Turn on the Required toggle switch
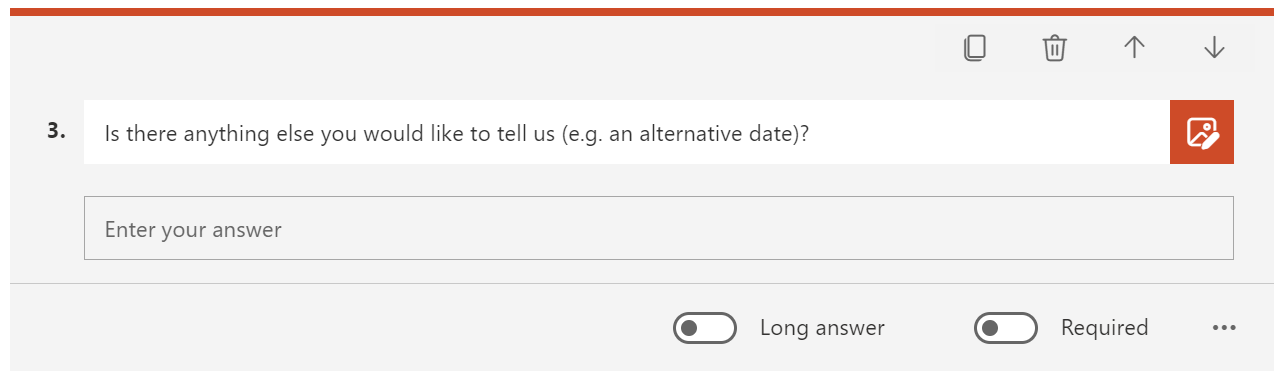The width and height of the screenshot is (1281, 379). click(x=1006, y=328)
